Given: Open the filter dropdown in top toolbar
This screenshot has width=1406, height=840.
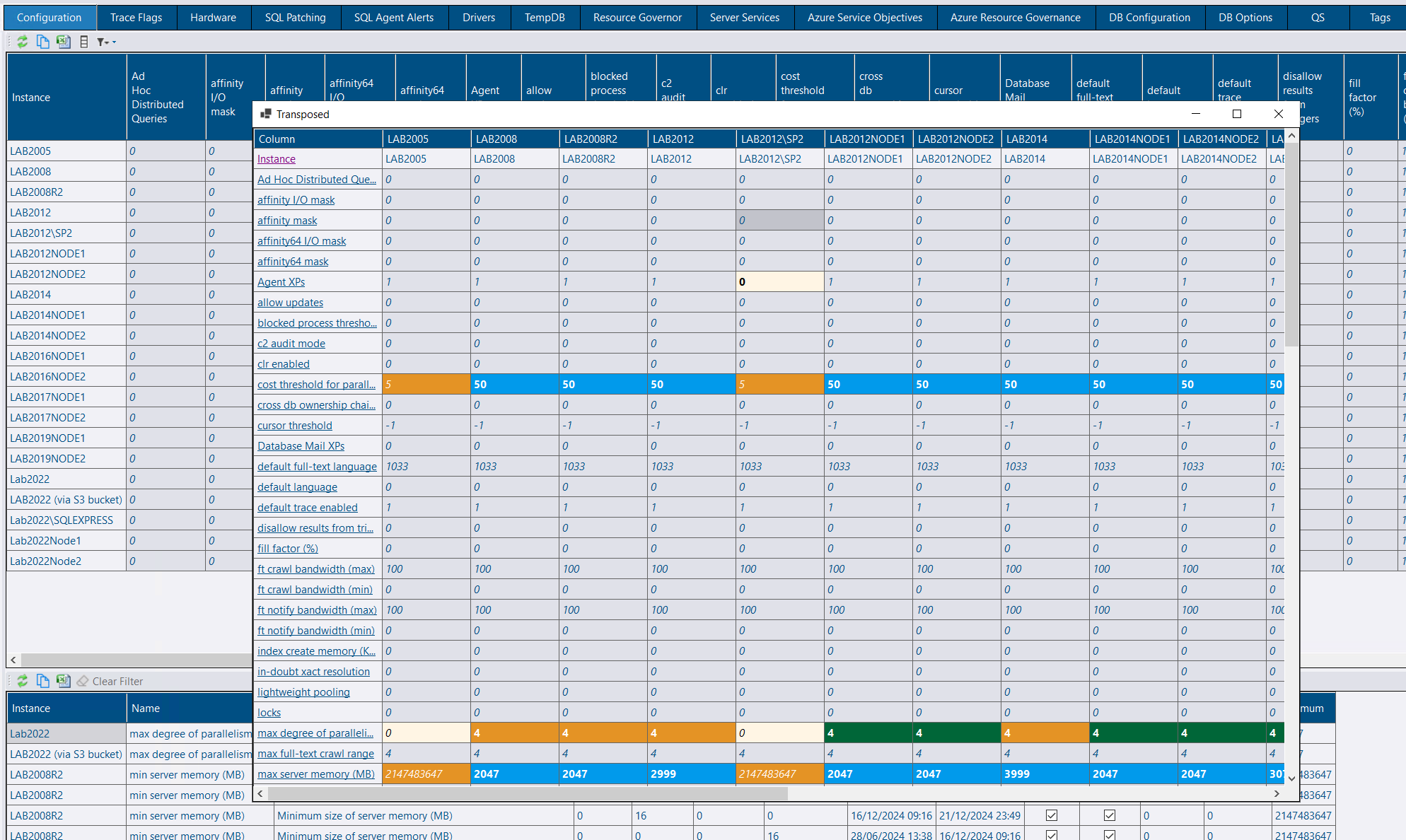Looking at the screenshot, I should 106,42.
